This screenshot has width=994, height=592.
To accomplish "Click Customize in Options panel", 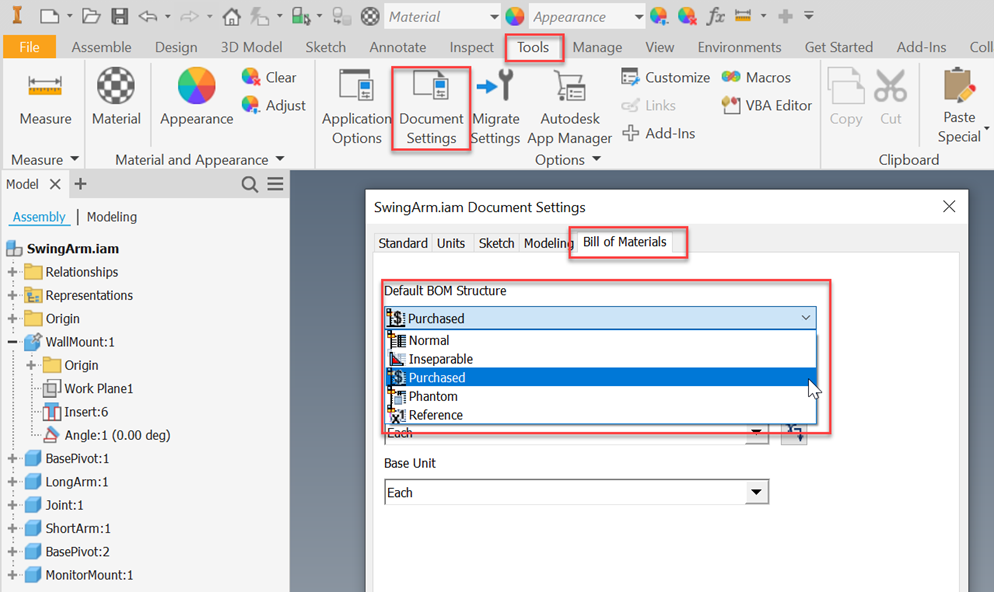I will click(666, 77).
